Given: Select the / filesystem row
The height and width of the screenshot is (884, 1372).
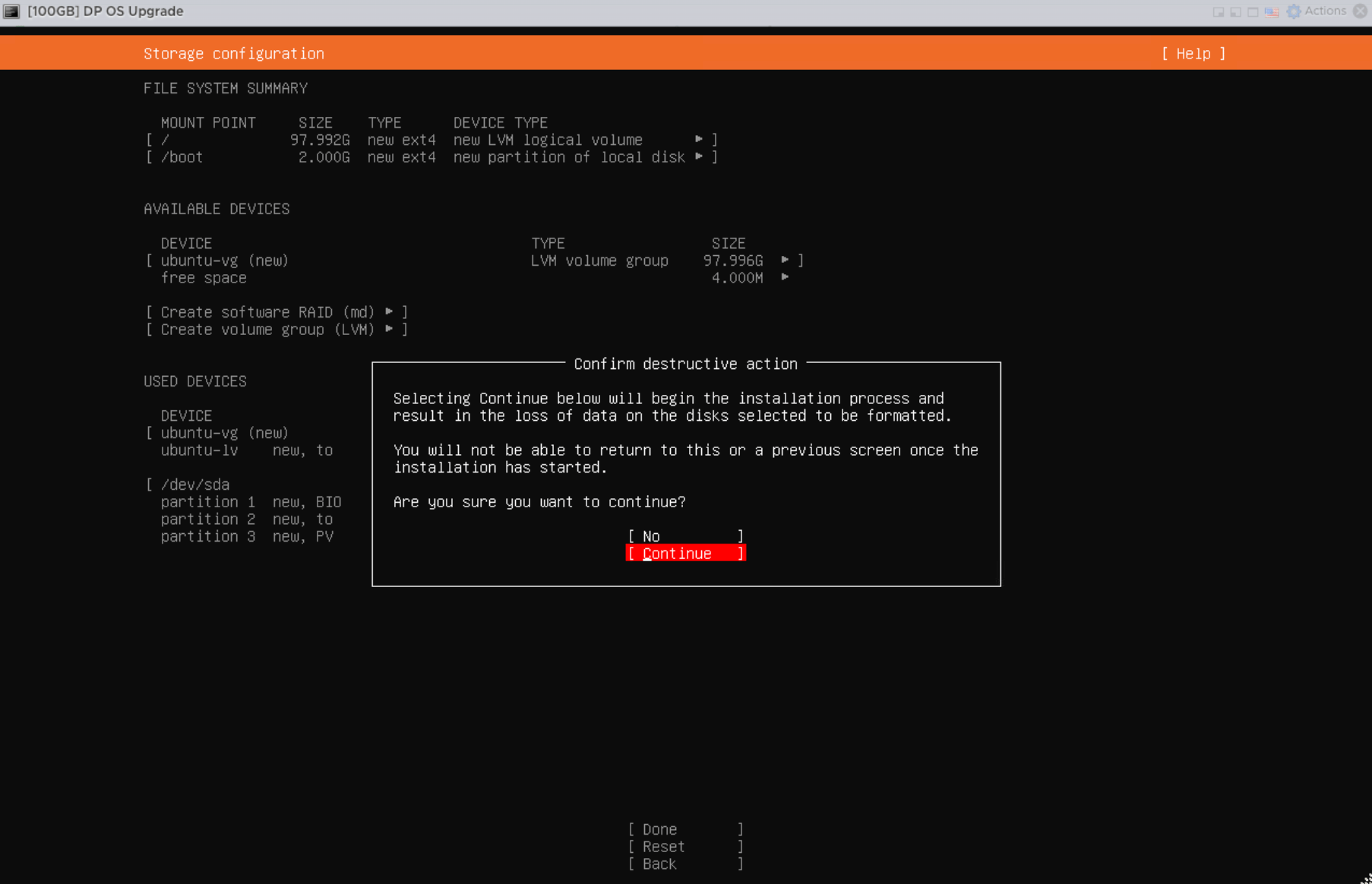Looking at the screenshot, I should 432,140.
